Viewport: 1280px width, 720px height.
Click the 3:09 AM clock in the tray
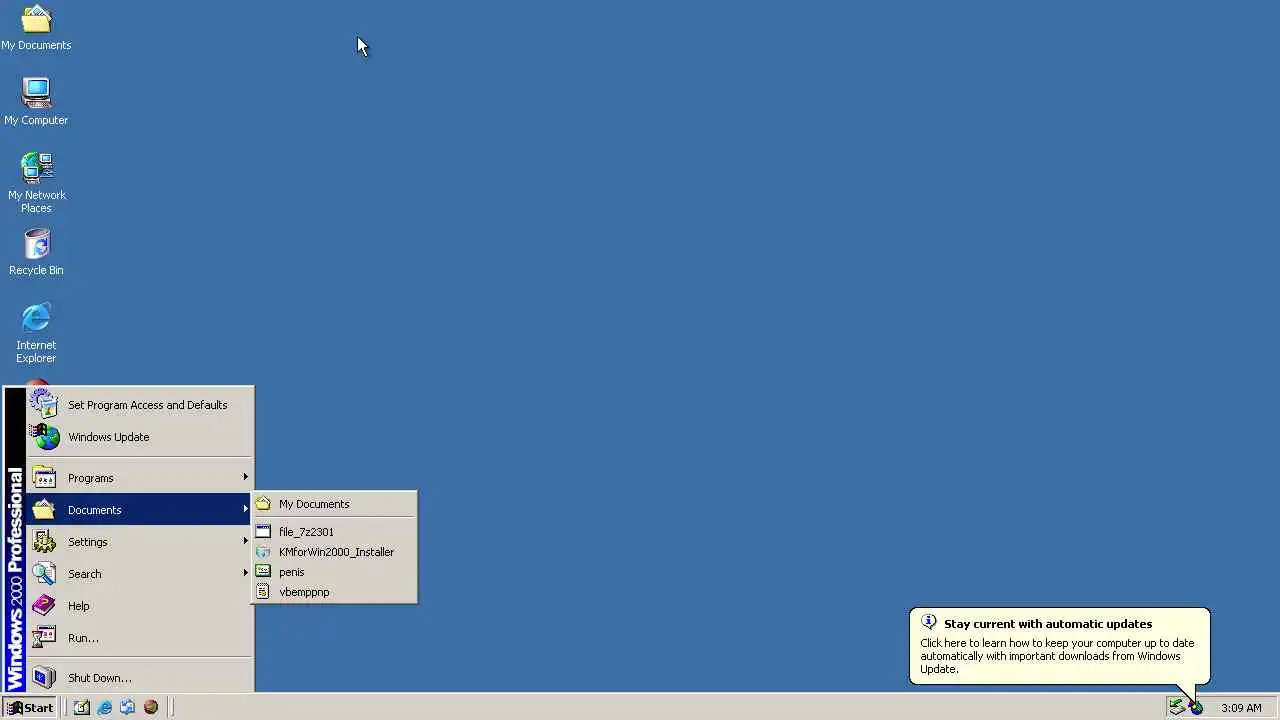(1241, 708)
